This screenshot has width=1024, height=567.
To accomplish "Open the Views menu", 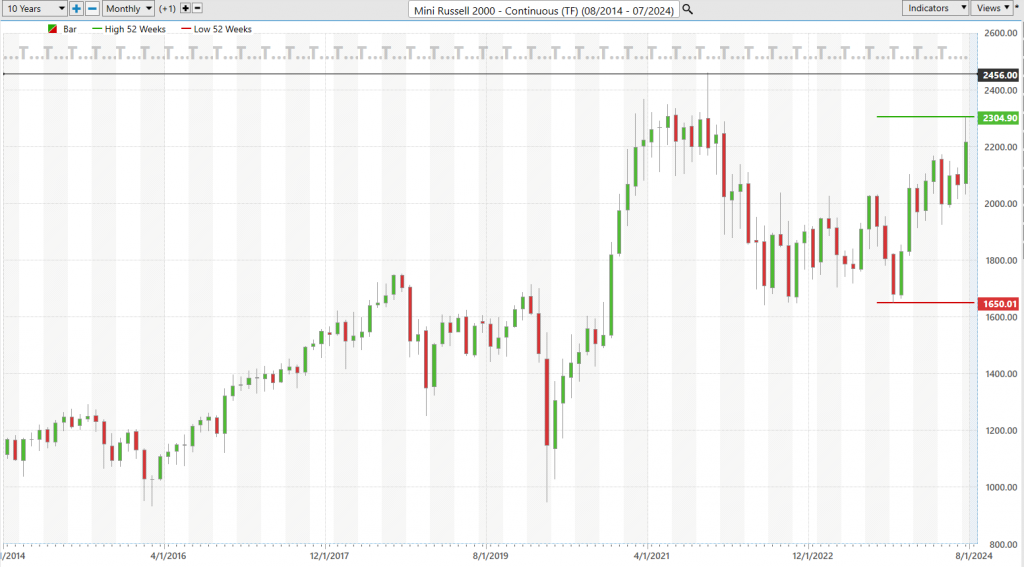I will click(x=992, y=8).
